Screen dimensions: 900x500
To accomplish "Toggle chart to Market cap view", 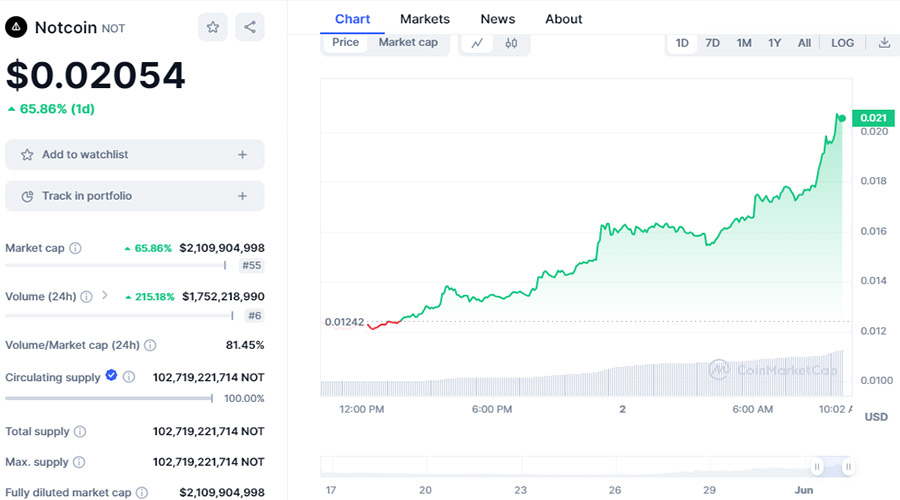I will click(408, 43).
